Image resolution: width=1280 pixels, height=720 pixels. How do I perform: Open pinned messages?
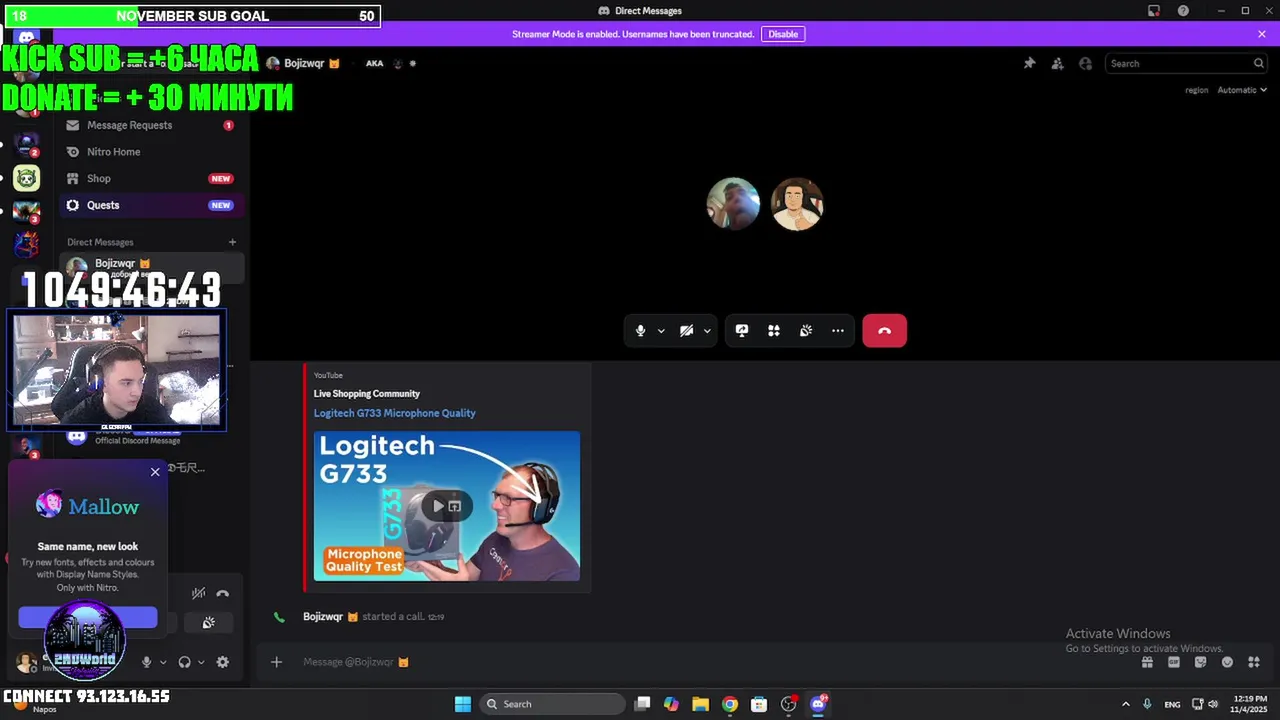coord(1029,63)
